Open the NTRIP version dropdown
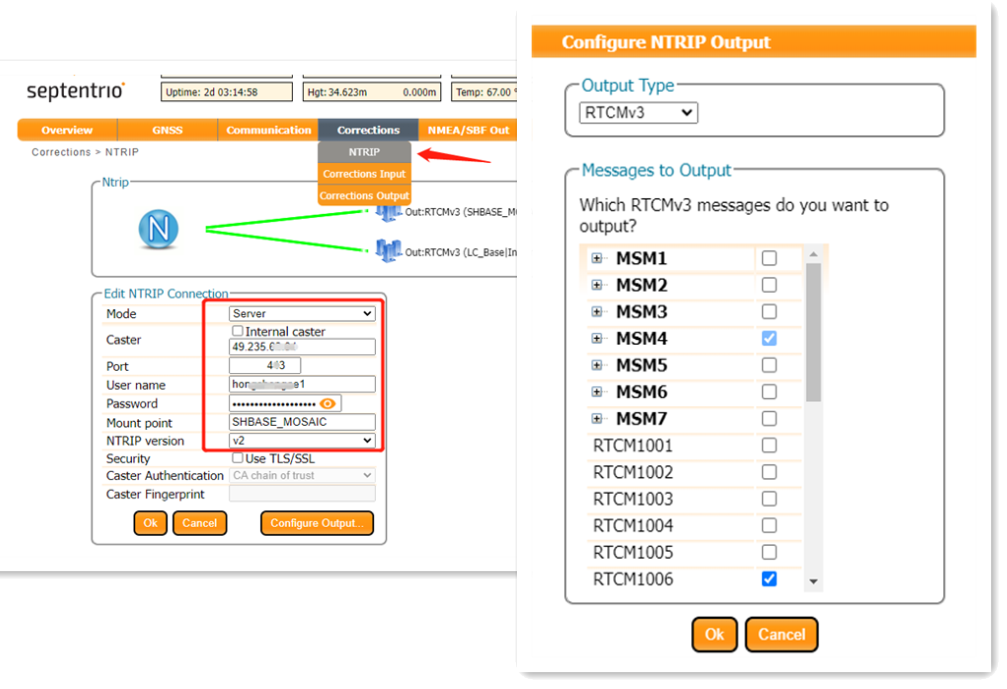The height and width of the screenshot is (689, 1007). tap(302, 440)
